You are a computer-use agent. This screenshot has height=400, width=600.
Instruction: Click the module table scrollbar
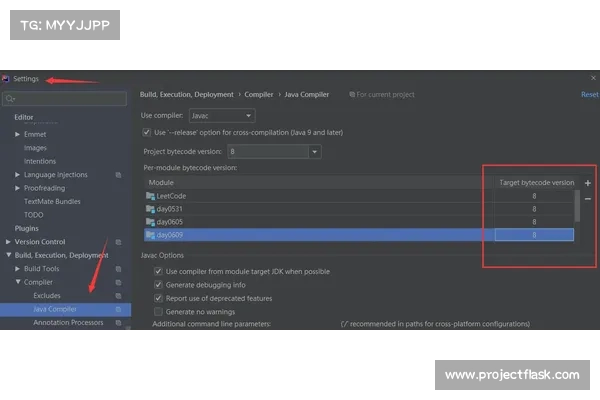(x=577, y=206)
